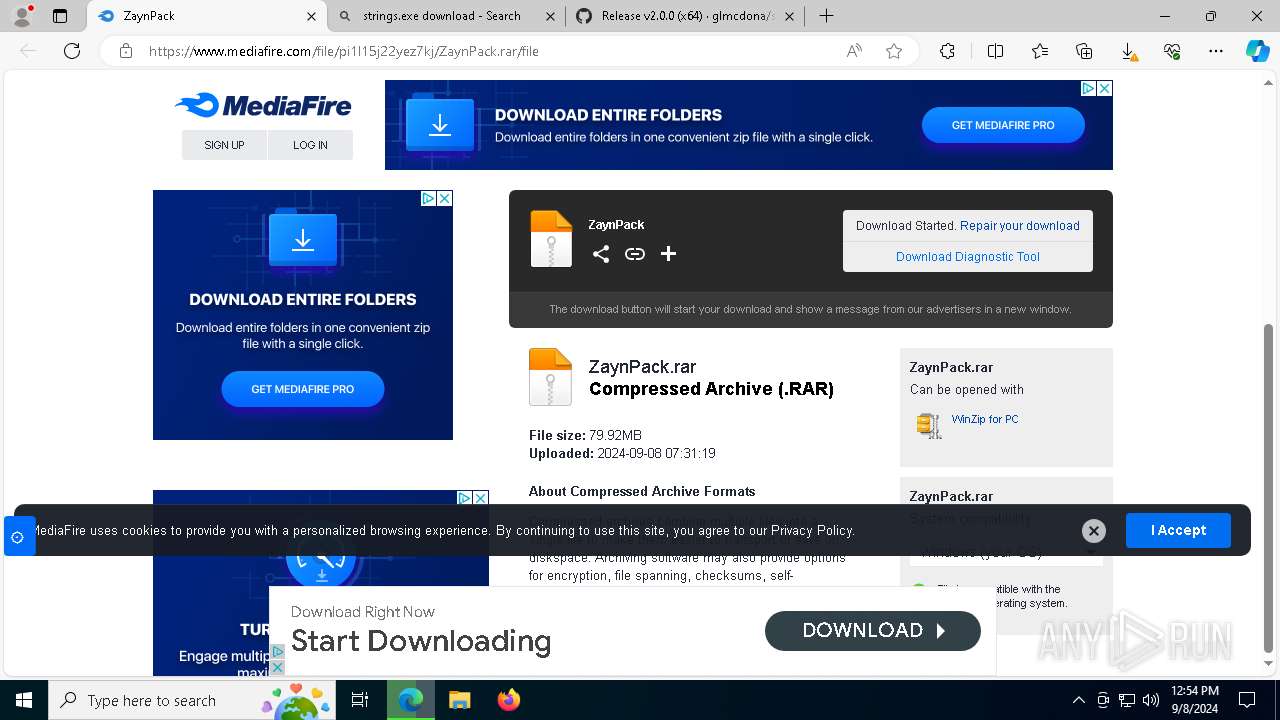This screenshot has height=720, width=1280.
Task: Click the ZaynPack.rar file name heading
Action: pyautogui.click(x=642, y=367)
